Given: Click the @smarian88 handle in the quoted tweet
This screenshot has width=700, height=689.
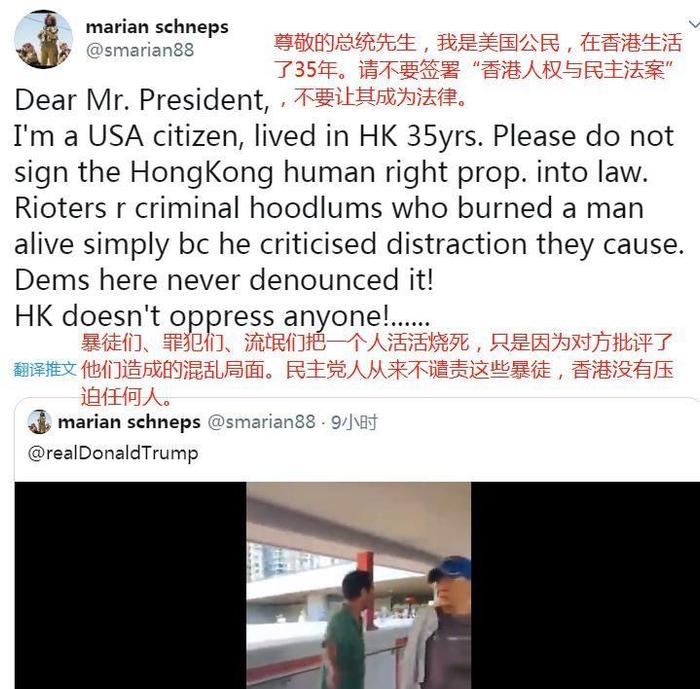Looking at the screenshot, I should pyautogui.click(x=261, y=422).
